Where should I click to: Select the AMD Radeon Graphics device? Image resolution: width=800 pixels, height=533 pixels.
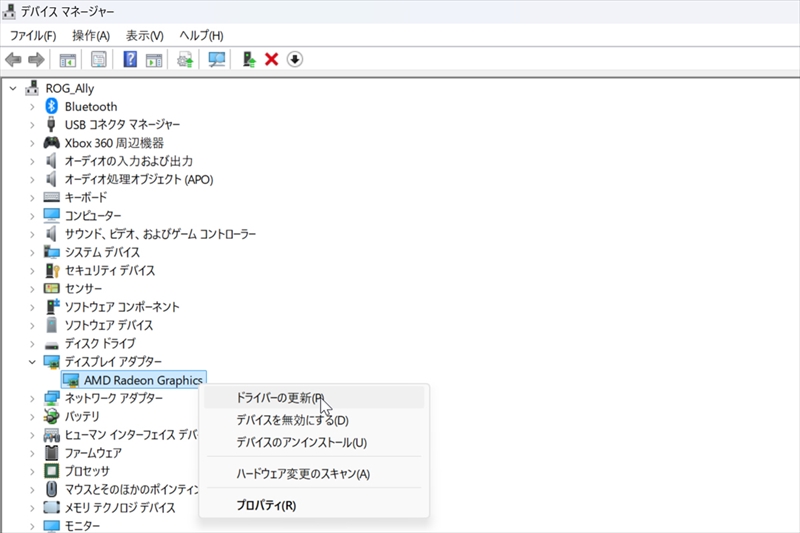click(134, 380)
